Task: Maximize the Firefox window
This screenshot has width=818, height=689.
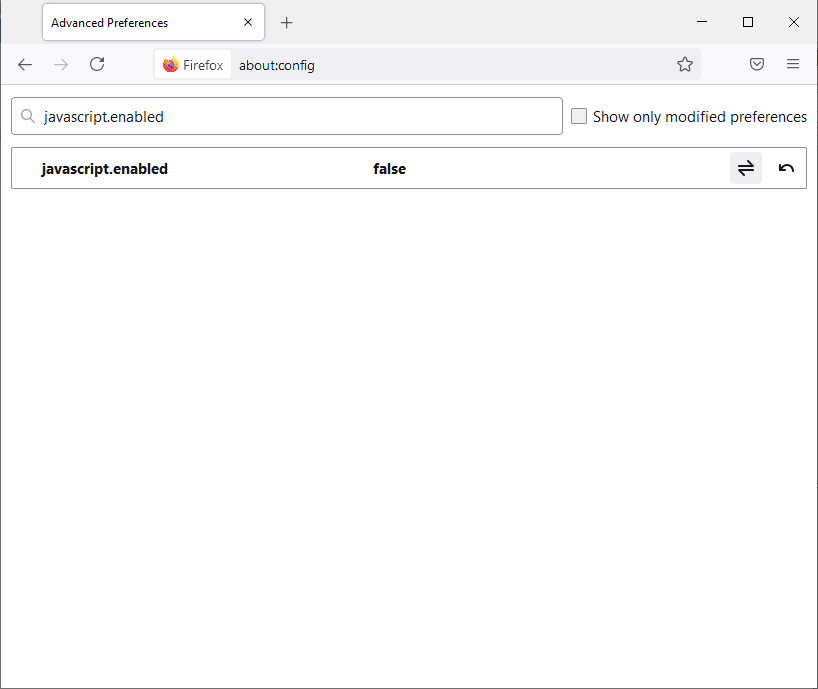Action: tap(747, 22)
